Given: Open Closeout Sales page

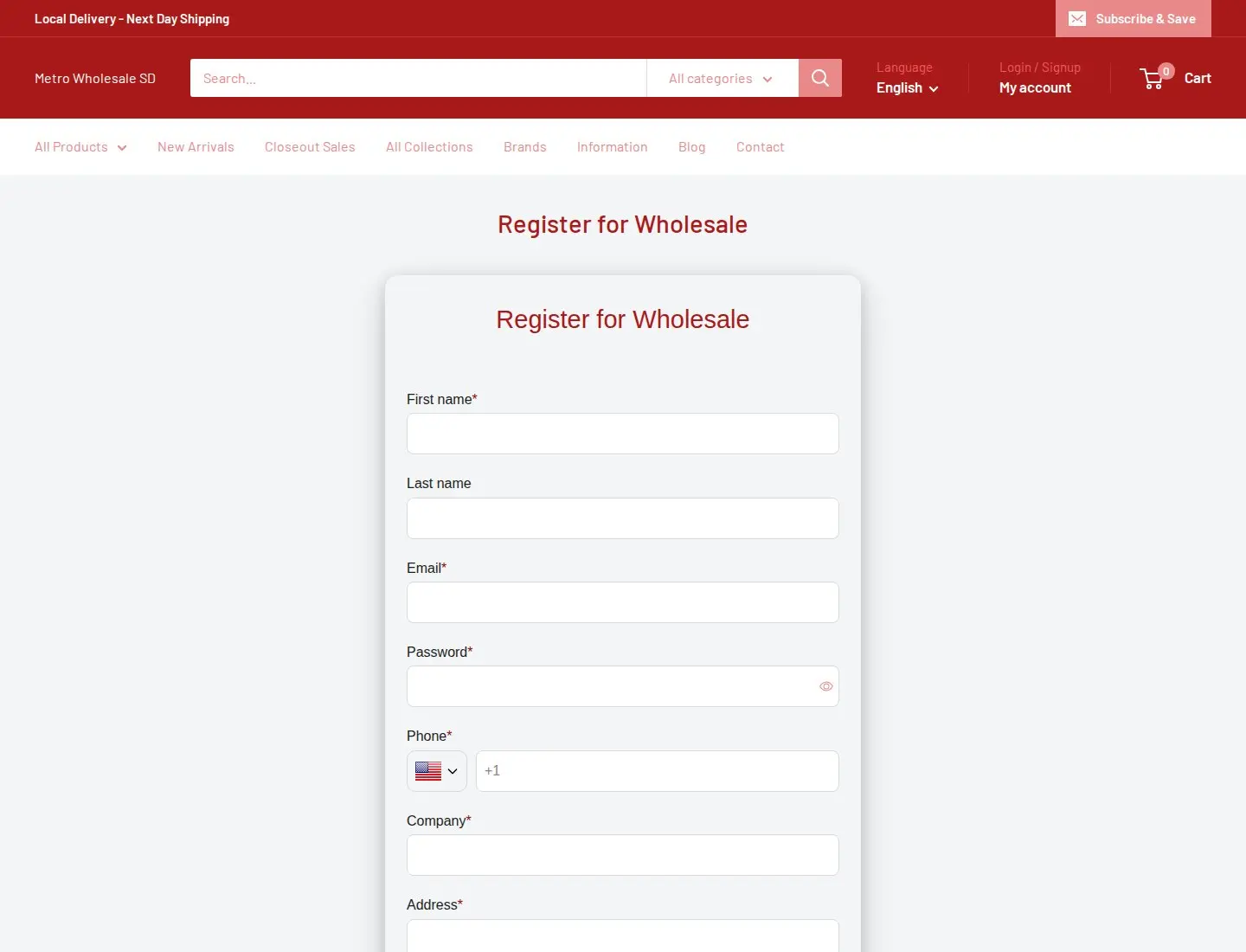Looking at the screenshot, I should (310, 147).
